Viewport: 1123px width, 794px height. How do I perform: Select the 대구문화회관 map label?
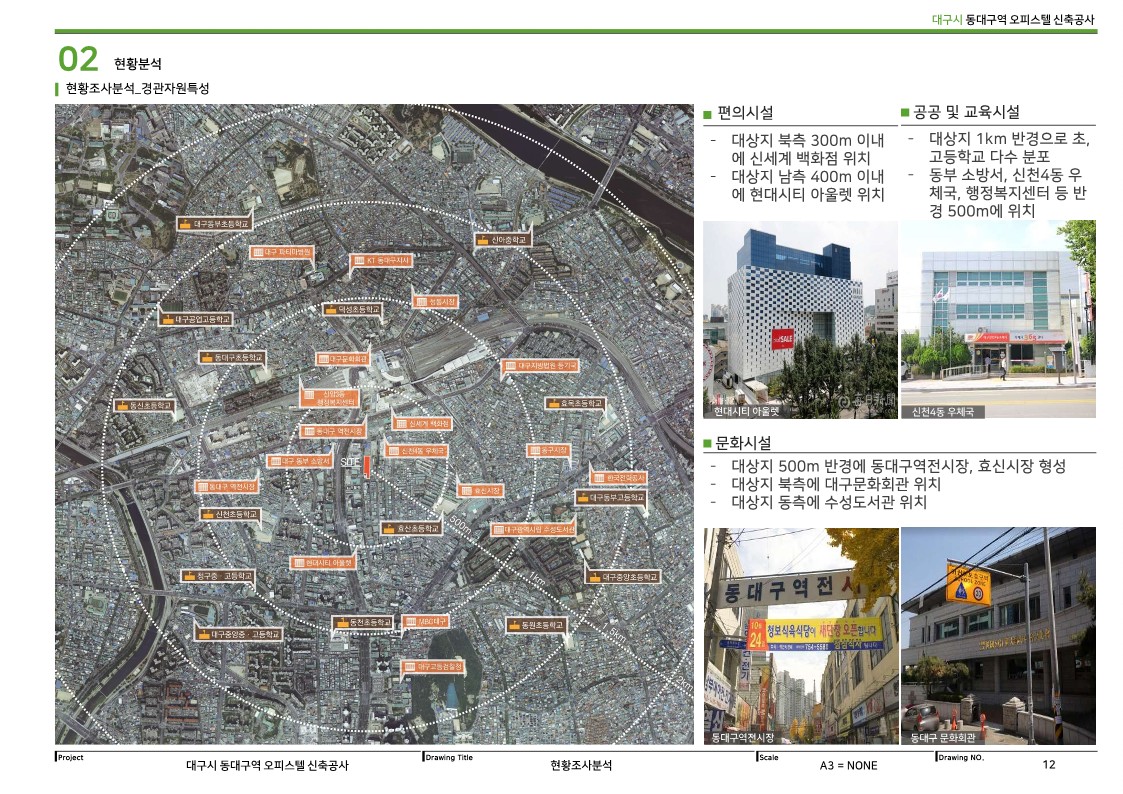[342, 359]
